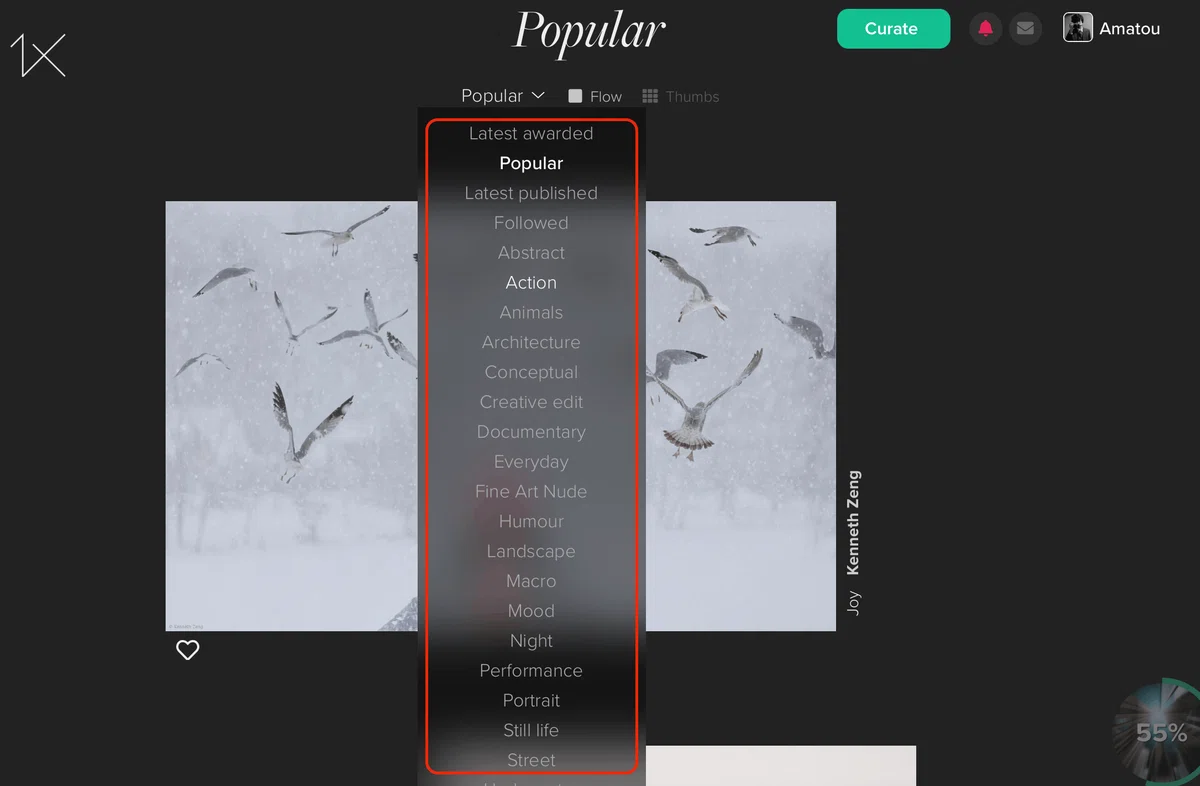This screenshot has width=1200, height=786.
Task: Select the Mood category
Action: tap(531, 611)
